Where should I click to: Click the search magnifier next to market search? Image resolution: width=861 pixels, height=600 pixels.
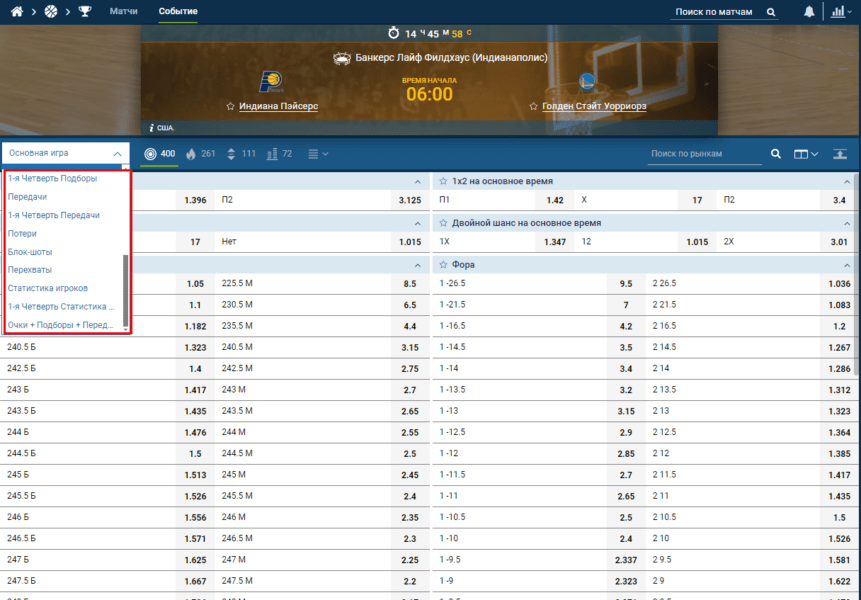pos(775,154)
